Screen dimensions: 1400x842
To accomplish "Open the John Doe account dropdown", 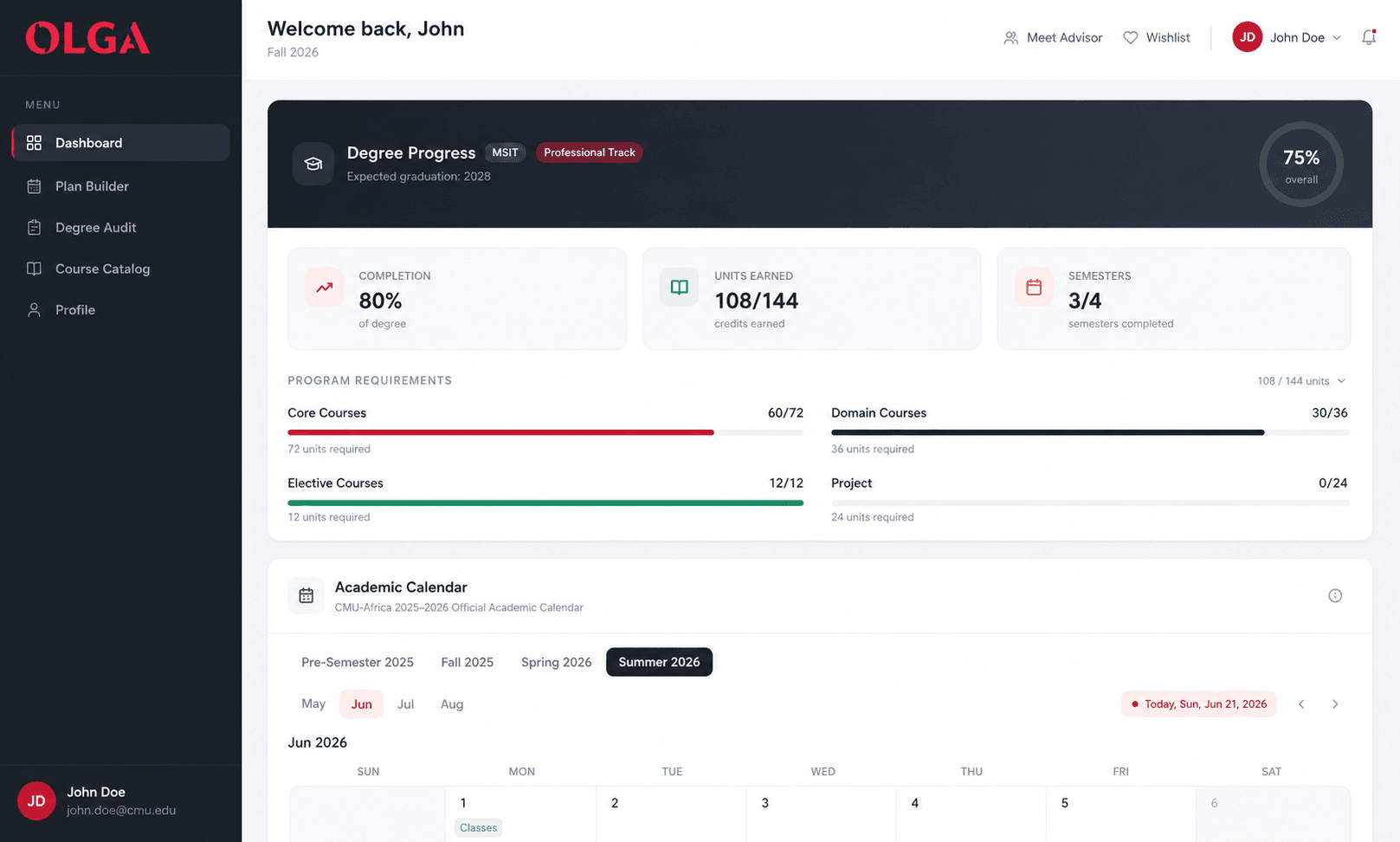I will pos(1287,37).
